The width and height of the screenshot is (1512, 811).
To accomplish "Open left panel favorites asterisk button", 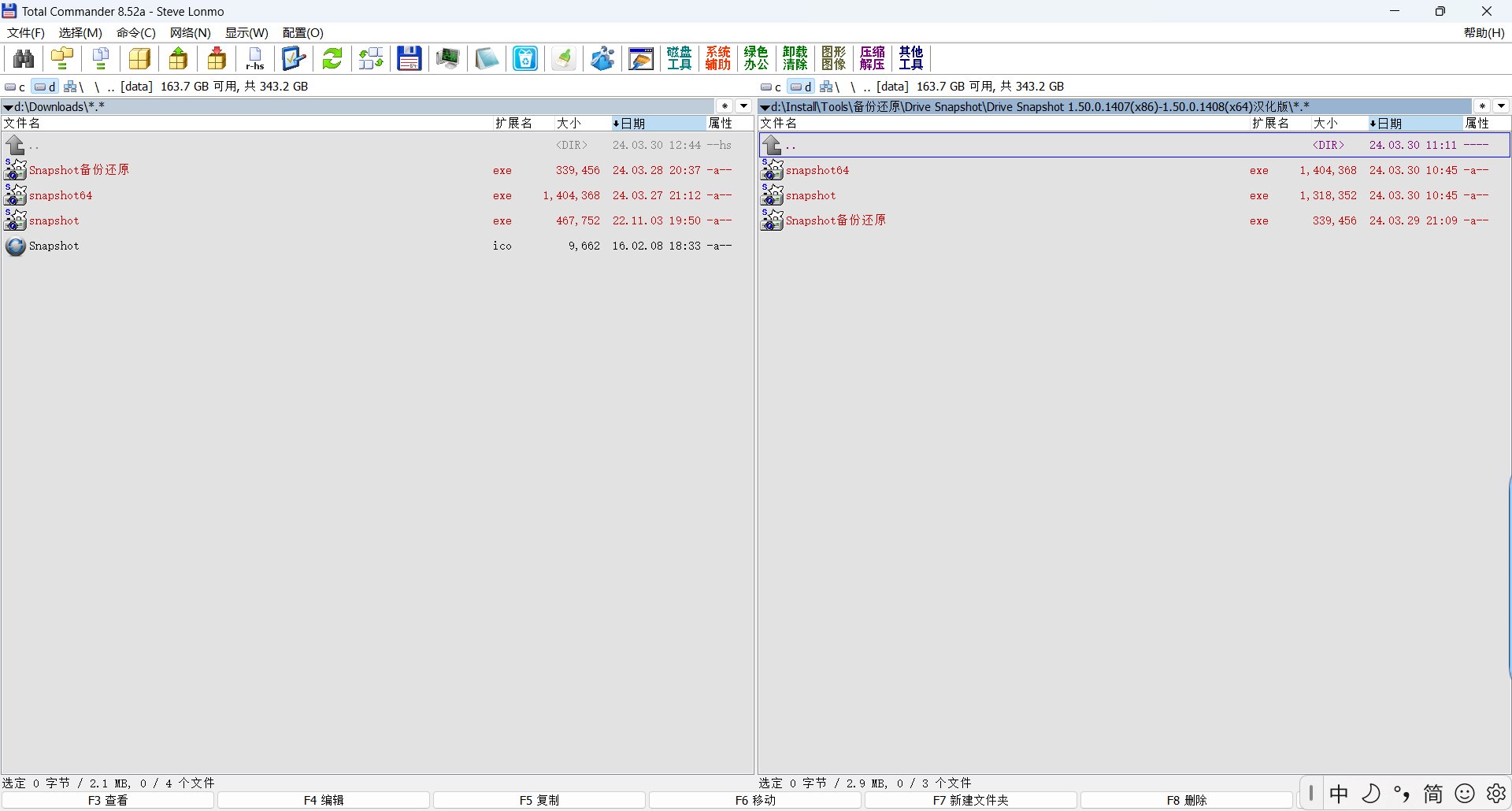I will tap(724, 106).
